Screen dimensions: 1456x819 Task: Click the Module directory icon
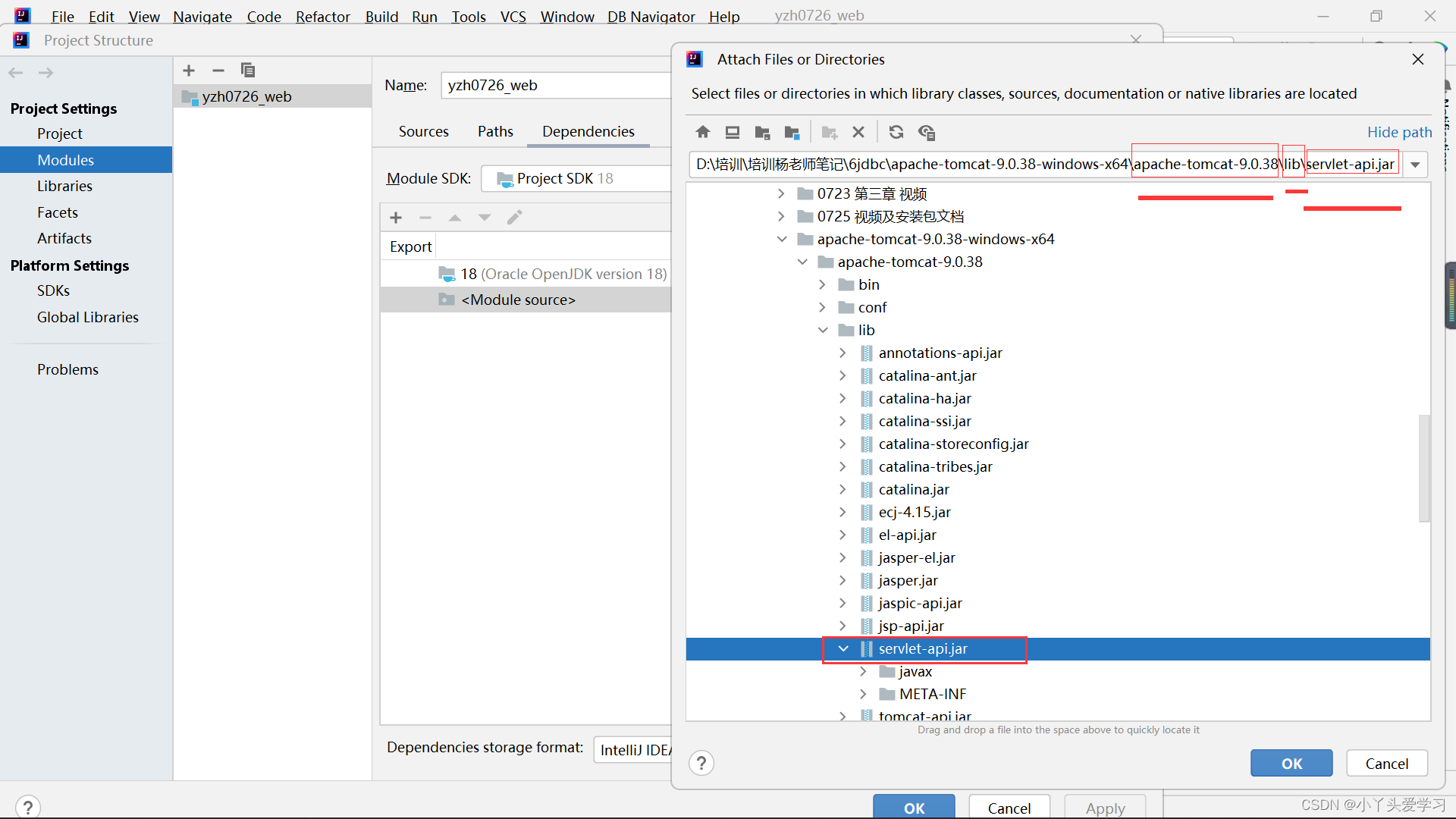tap(792, 132)
